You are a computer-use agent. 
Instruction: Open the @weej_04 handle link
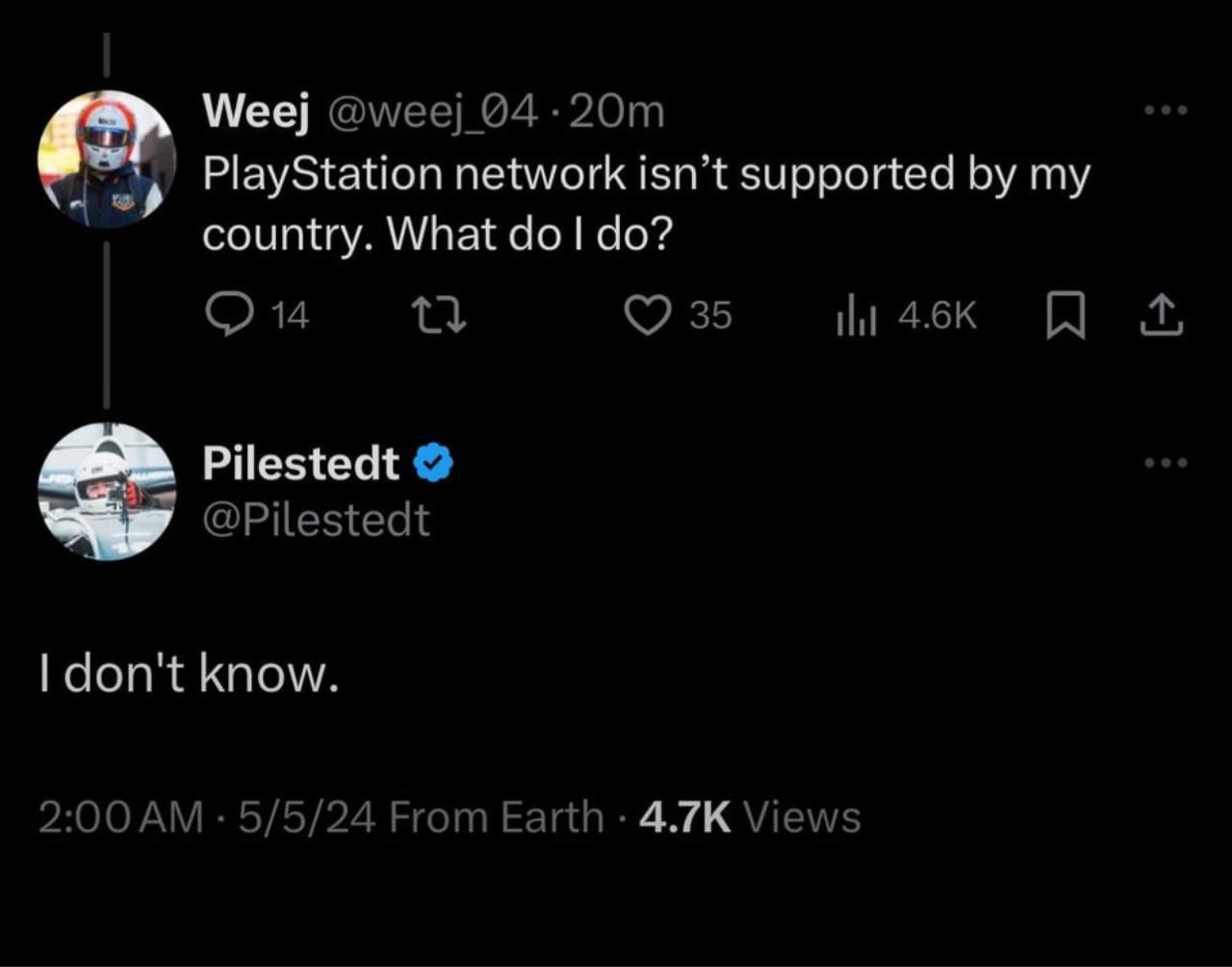432,114
